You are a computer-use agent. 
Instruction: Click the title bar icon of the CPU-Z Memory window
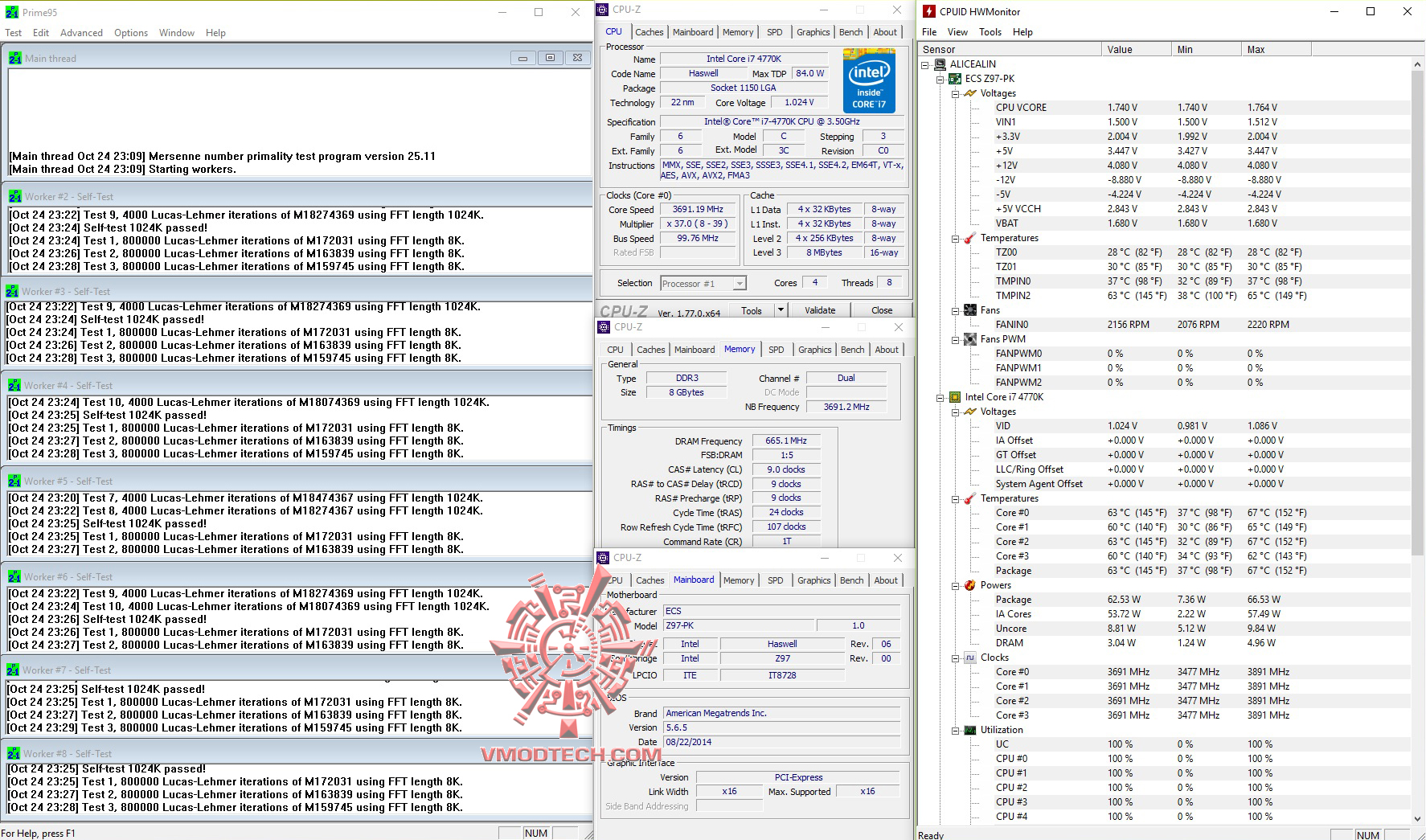coord(604,327)
